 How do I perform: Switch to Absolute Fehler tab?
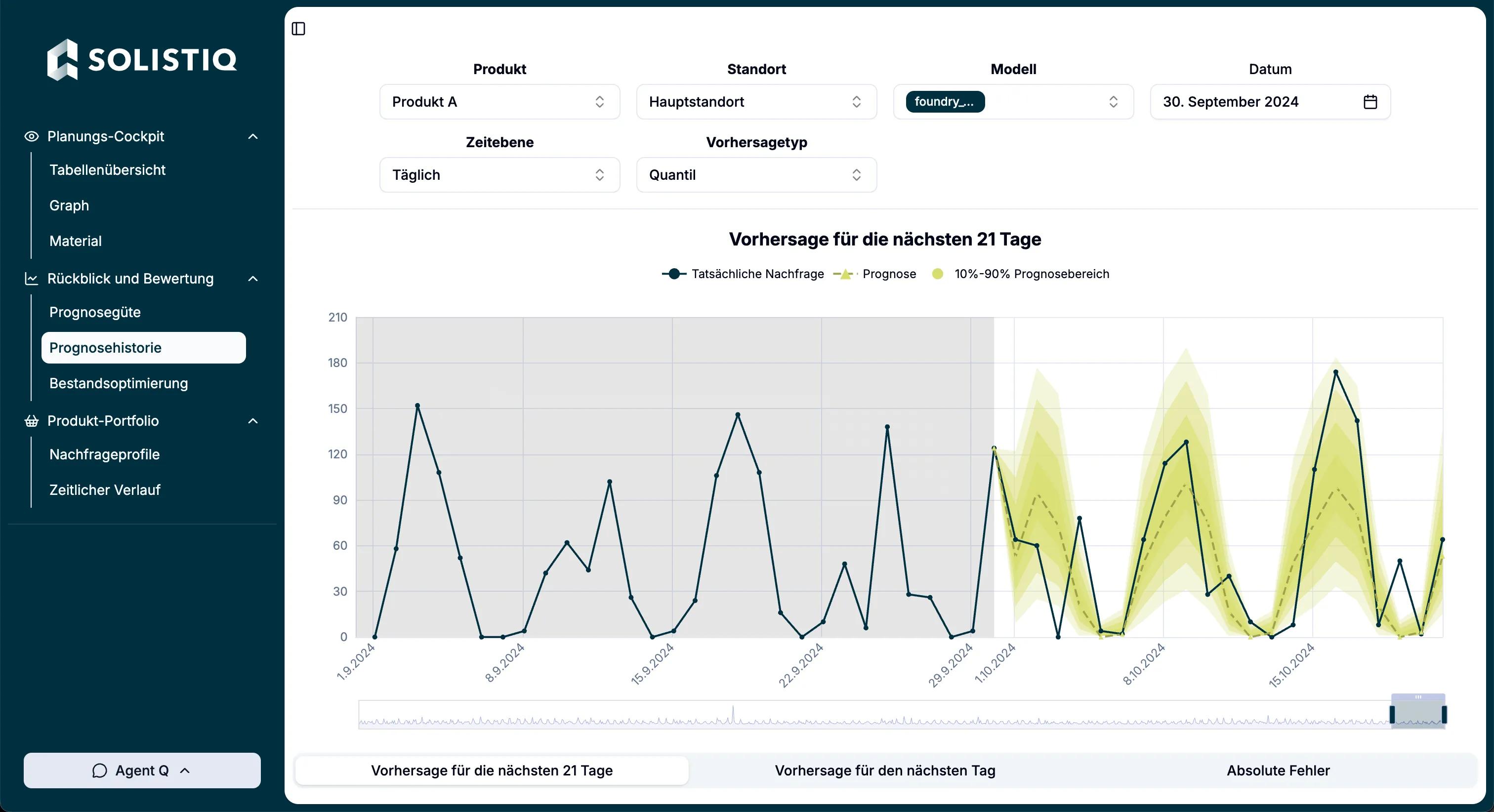click(1278, 770)
